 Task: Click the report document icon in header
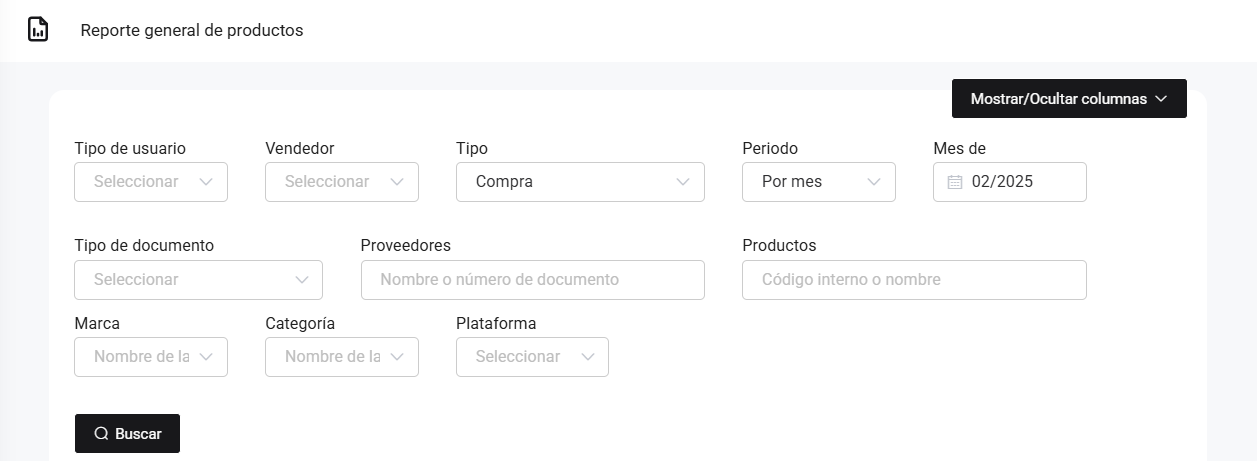[38, 30]
